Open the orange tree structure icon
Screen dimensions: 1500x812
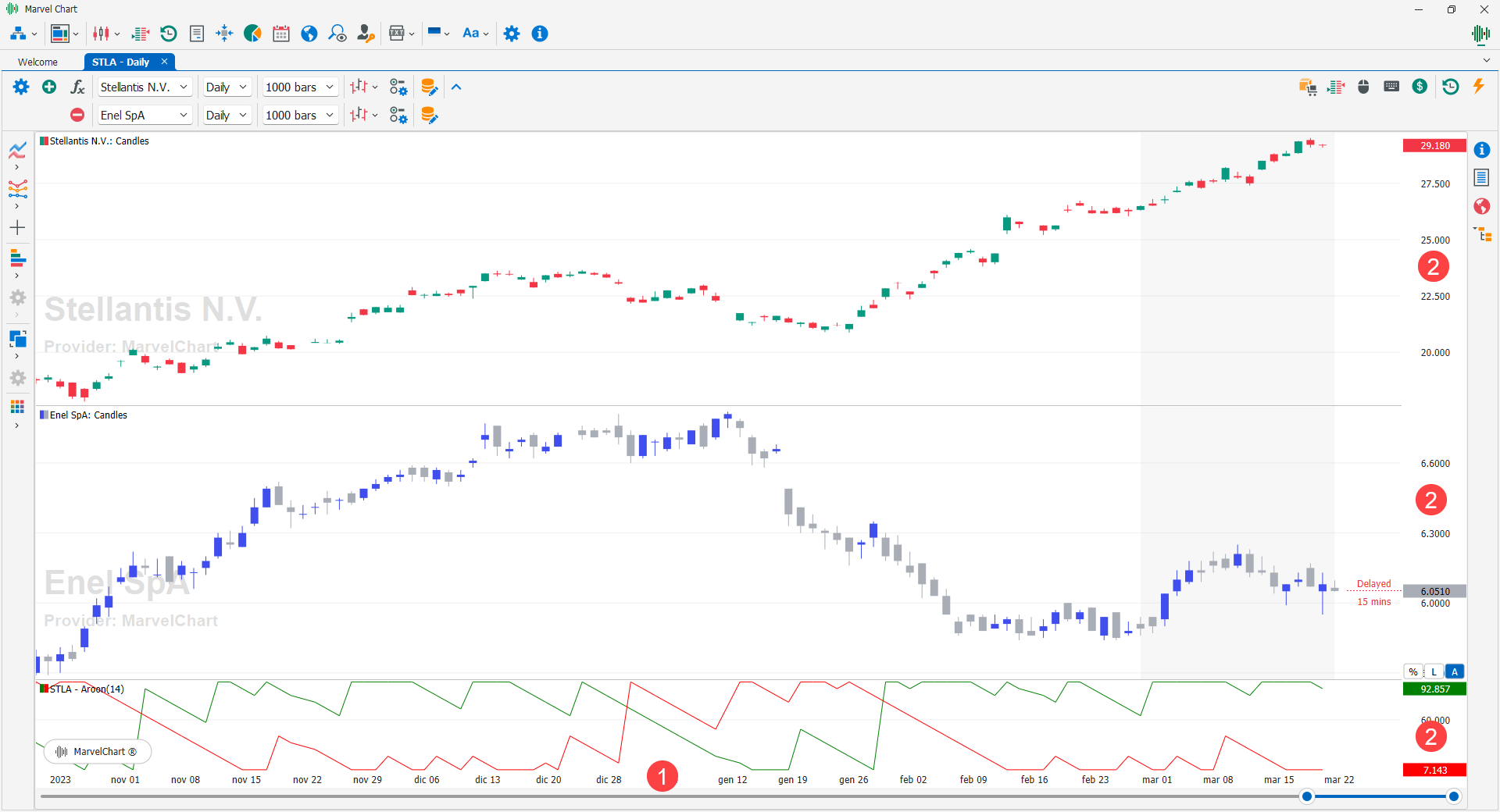tap(1482, 234)
